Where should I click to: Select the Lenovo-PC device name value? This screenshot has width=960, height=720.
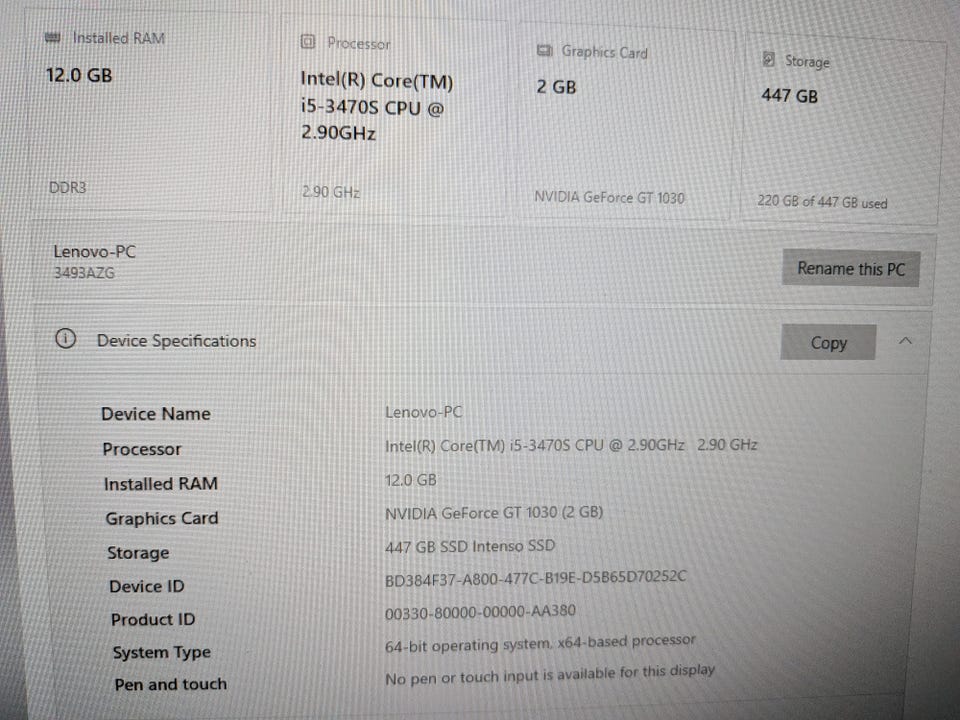[x=423, y=412]
